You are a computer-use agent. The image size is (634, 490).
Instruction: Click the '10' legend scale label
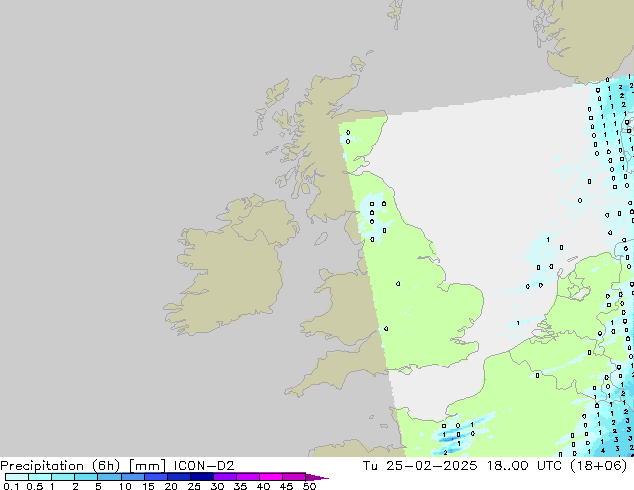tap(125, 486)
